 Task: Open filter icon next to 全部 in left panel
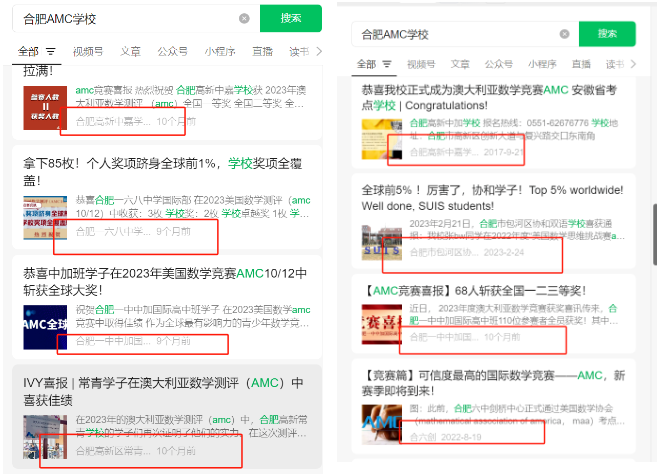(x=51, y=52)
